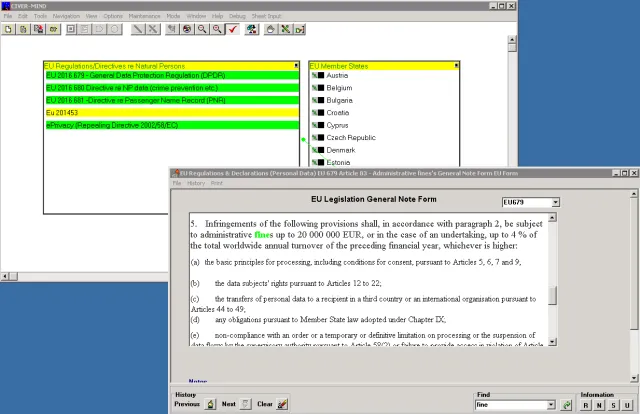Select Austria in EU Member States list
640x414 pixels.
click(337, 76)
